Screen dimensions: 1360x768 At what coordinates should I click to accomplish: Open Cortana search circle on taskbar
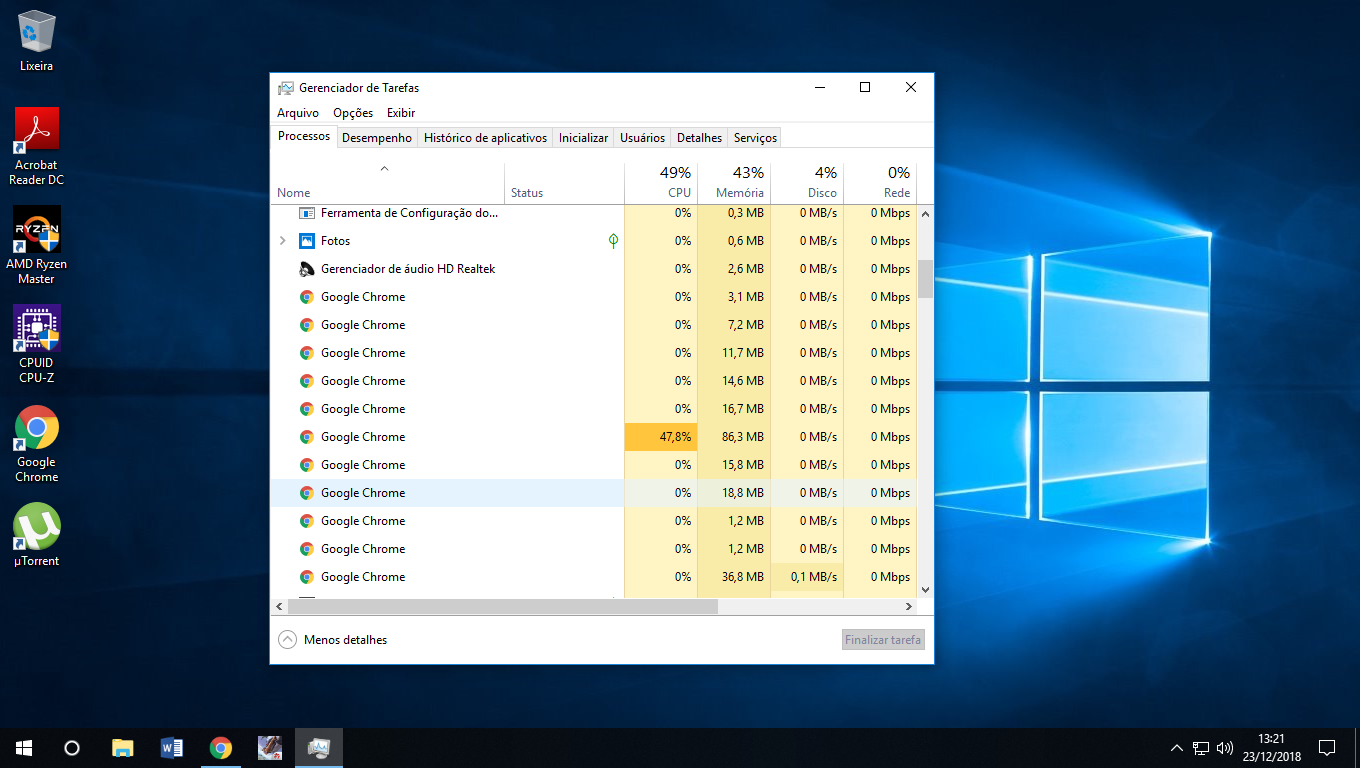(72, 747)
